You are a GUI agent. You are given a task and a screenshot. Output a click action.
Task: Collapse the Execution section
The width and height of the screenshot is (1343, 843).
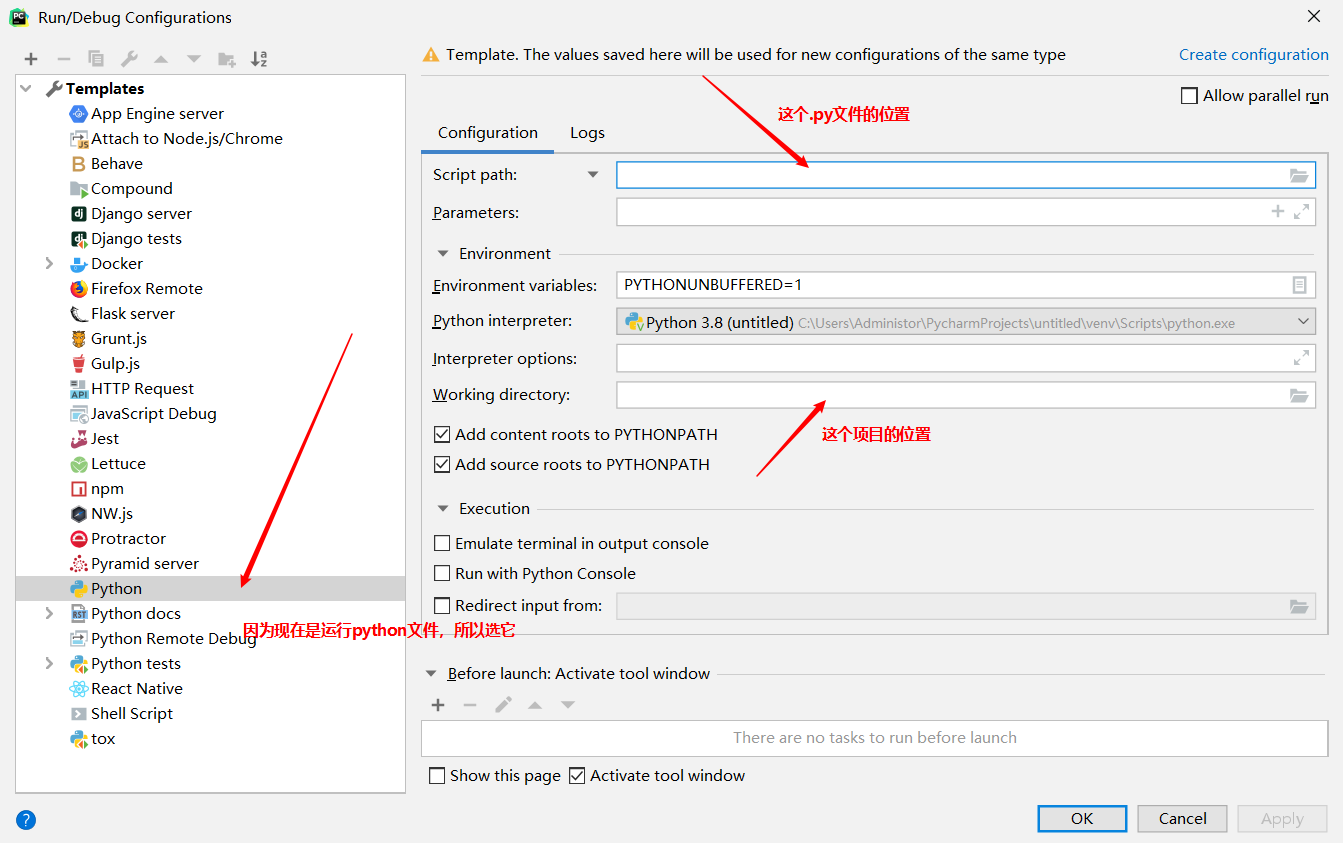click(442, 509)
